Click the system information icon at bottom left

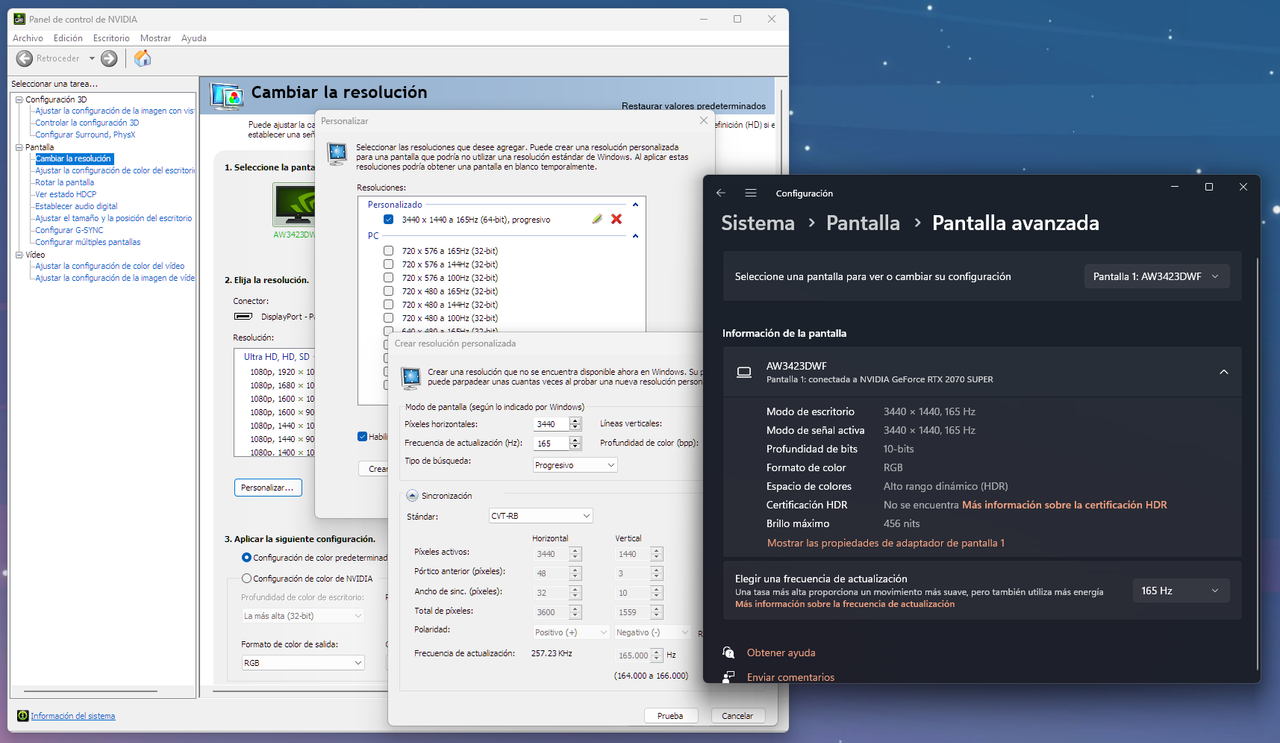coord(22,716)
